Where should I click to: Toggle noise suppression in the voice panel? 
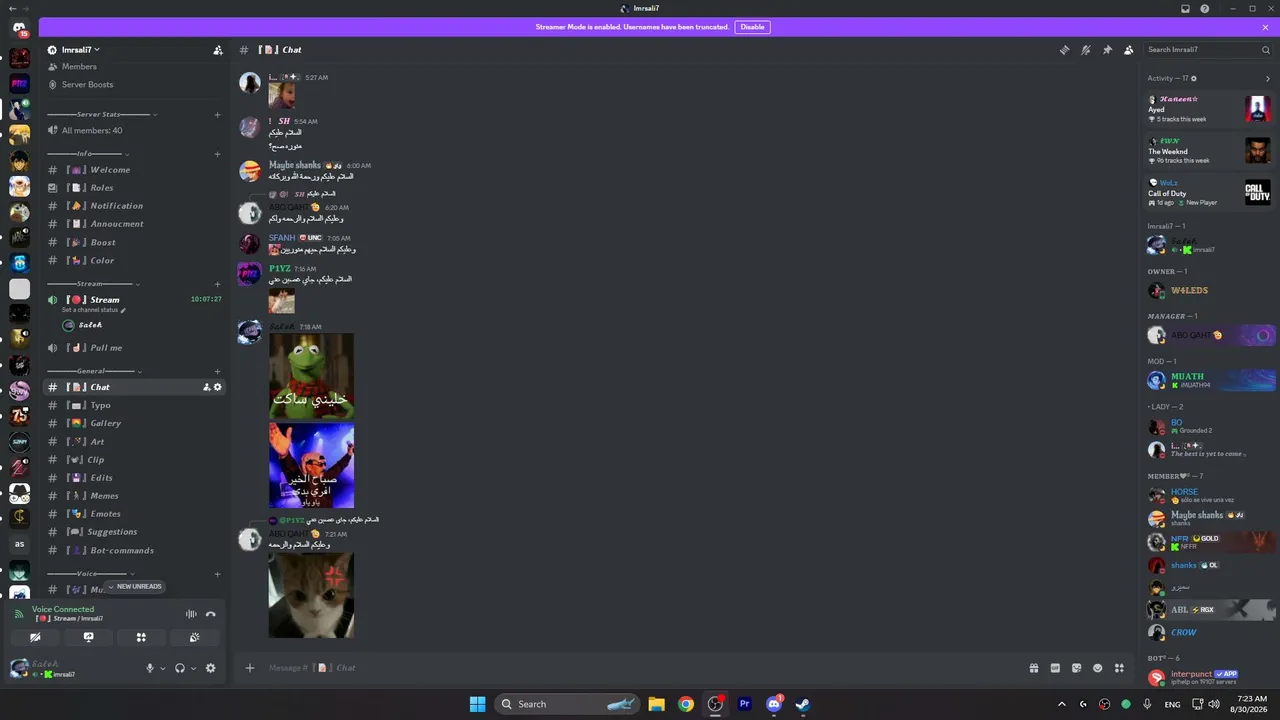click(191, 614)
